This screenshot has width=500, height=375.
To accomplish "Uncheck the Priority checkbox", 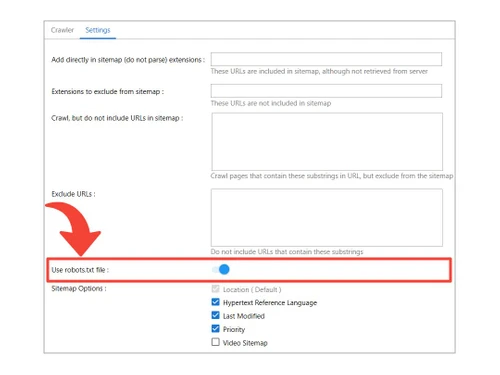I will click(x=215, y=329).
